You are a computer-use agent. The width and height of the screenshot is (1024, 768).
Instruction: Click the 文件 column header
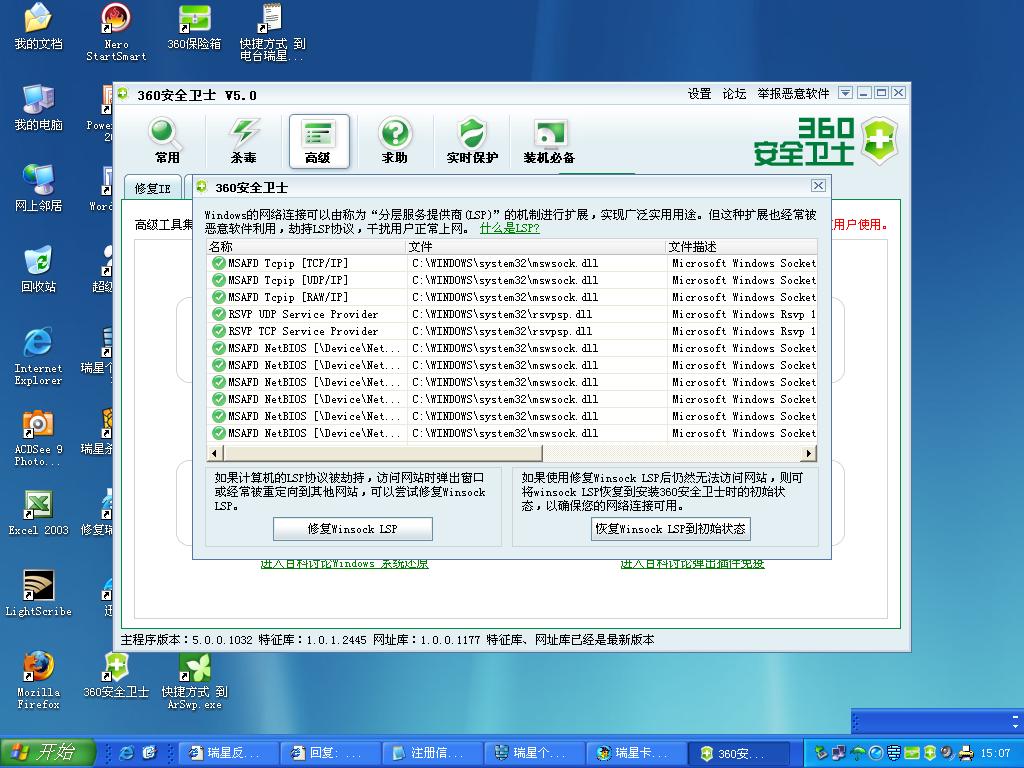point(536,247)
